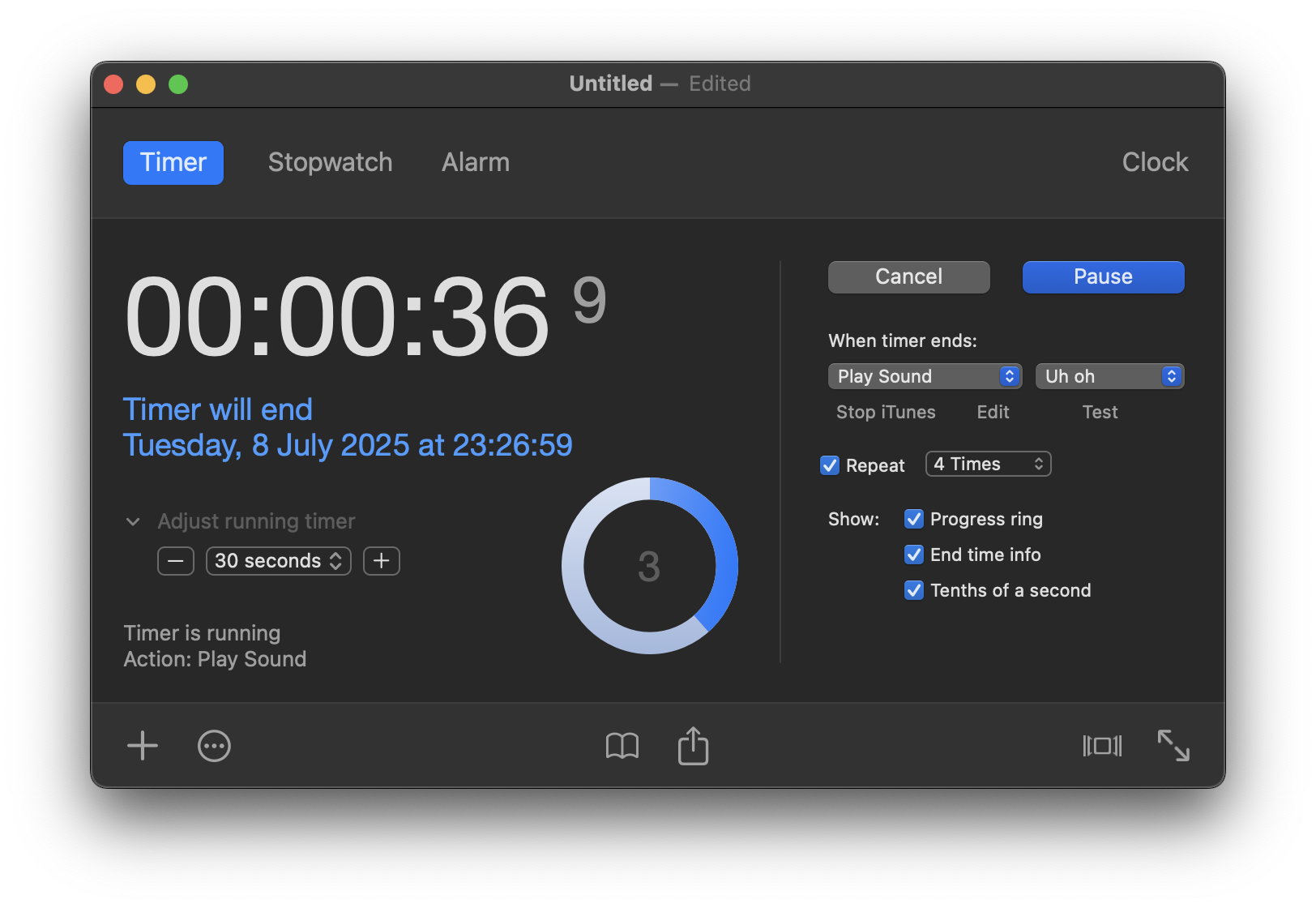Viewport: 1316px width, 908px height.
Task: Click the timer progress ring
Action: pyautogui.click(x=650, y=566)
